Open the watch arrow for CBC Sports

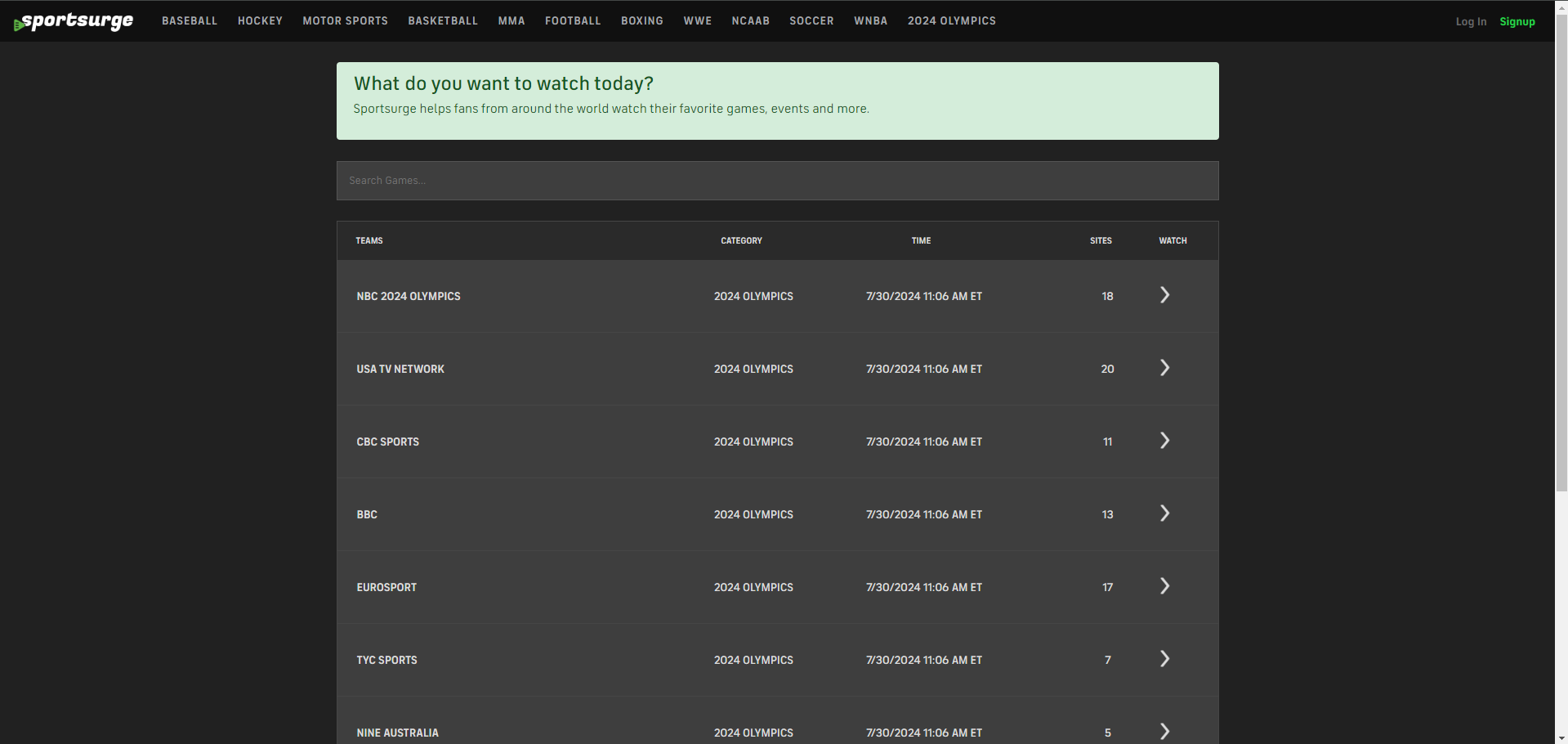tap(1164, 441)
